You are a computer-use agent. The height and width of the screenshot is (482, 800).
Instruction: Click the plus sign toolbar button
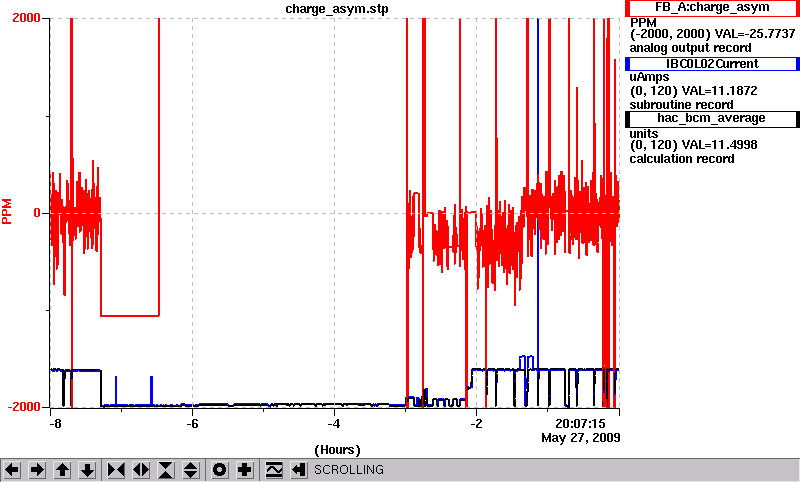[245, 470]
